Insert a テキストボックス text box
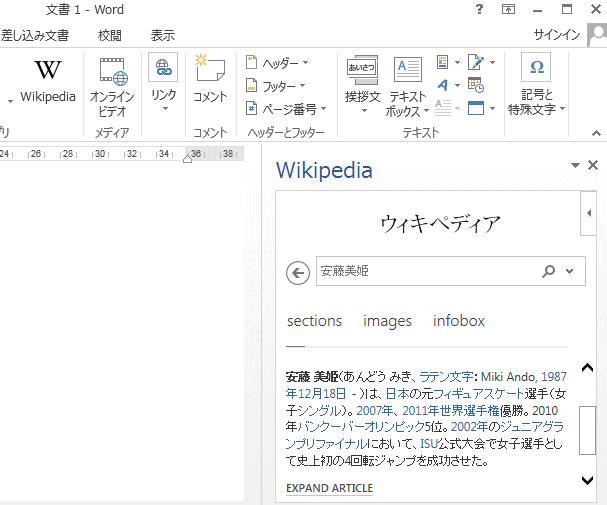This screenshot has width=607, height=505. 407,87
